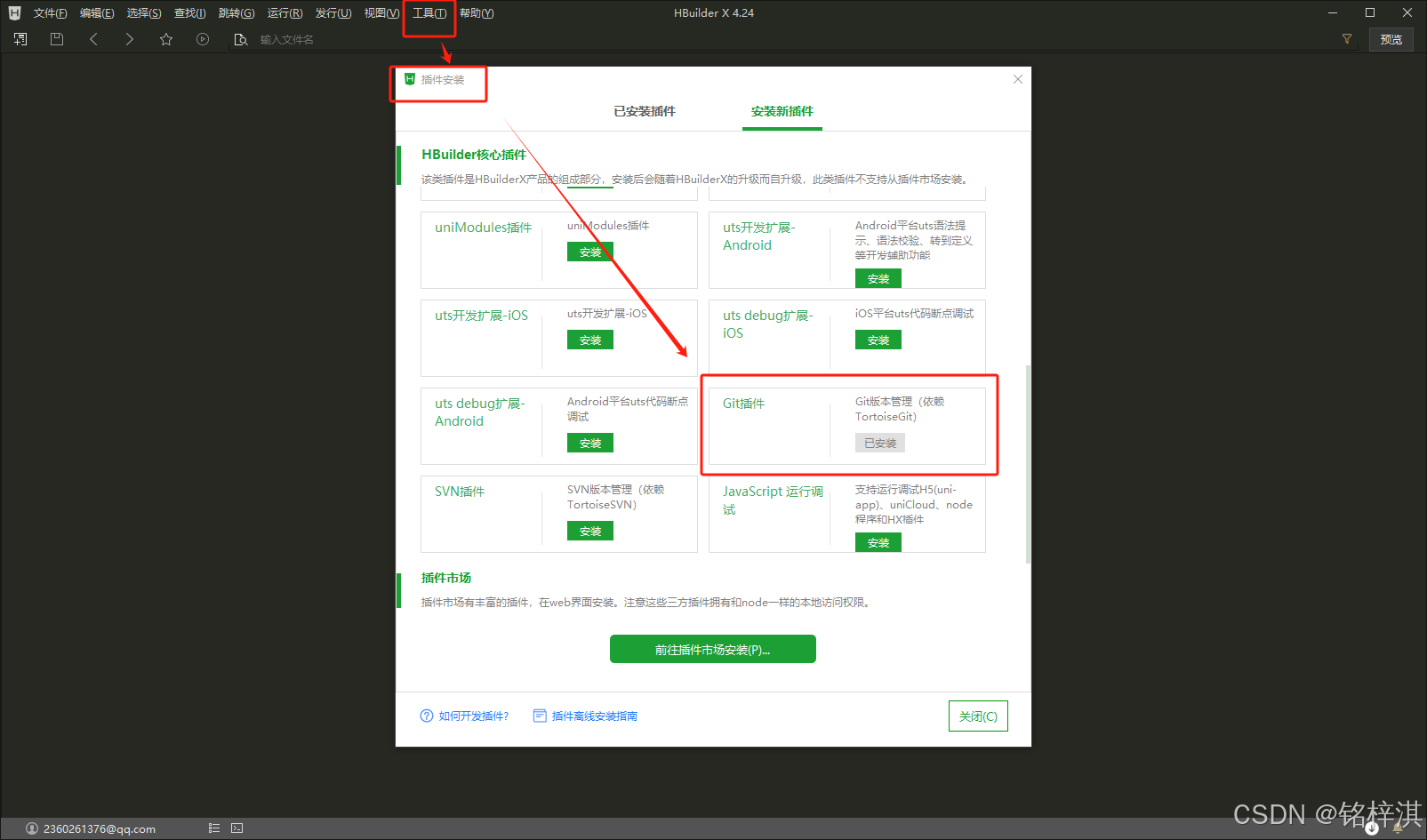Close the plugin install dialog
Screen dimensions: 1427x840
click(1018, 79)
